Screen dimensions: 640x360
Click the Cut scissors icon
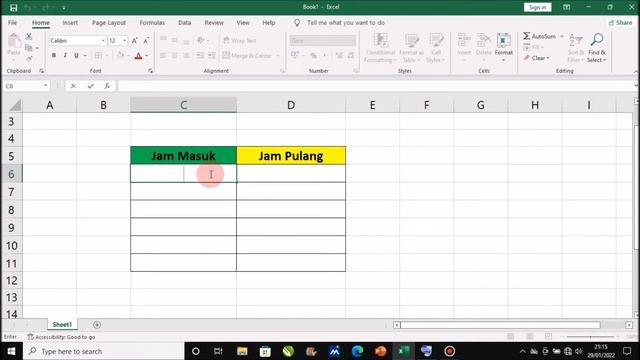tap(29, 37)
